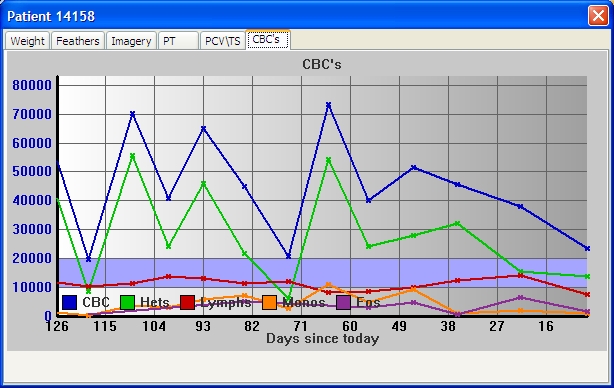
Task: Click the 126 x-axis label
Action: tap(57, 326)
